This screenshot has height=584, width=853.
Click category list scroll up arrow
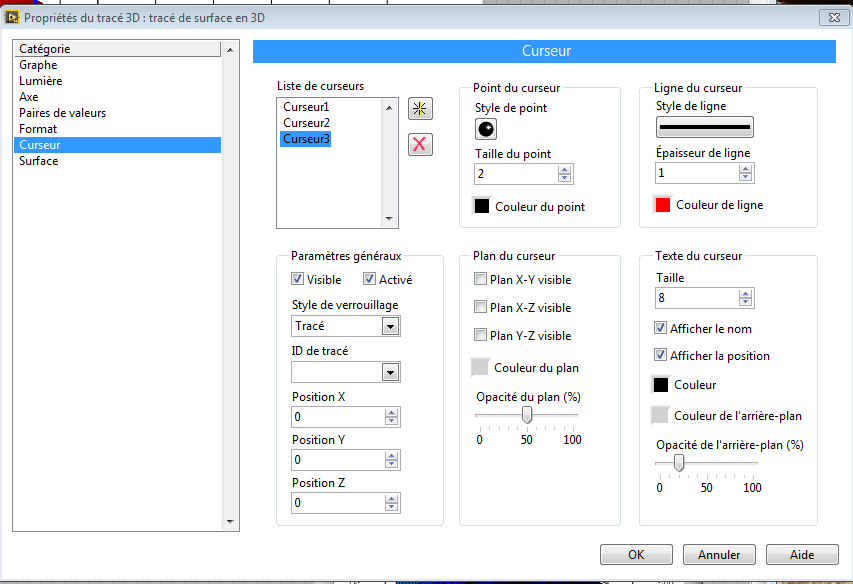coord(230,49)
